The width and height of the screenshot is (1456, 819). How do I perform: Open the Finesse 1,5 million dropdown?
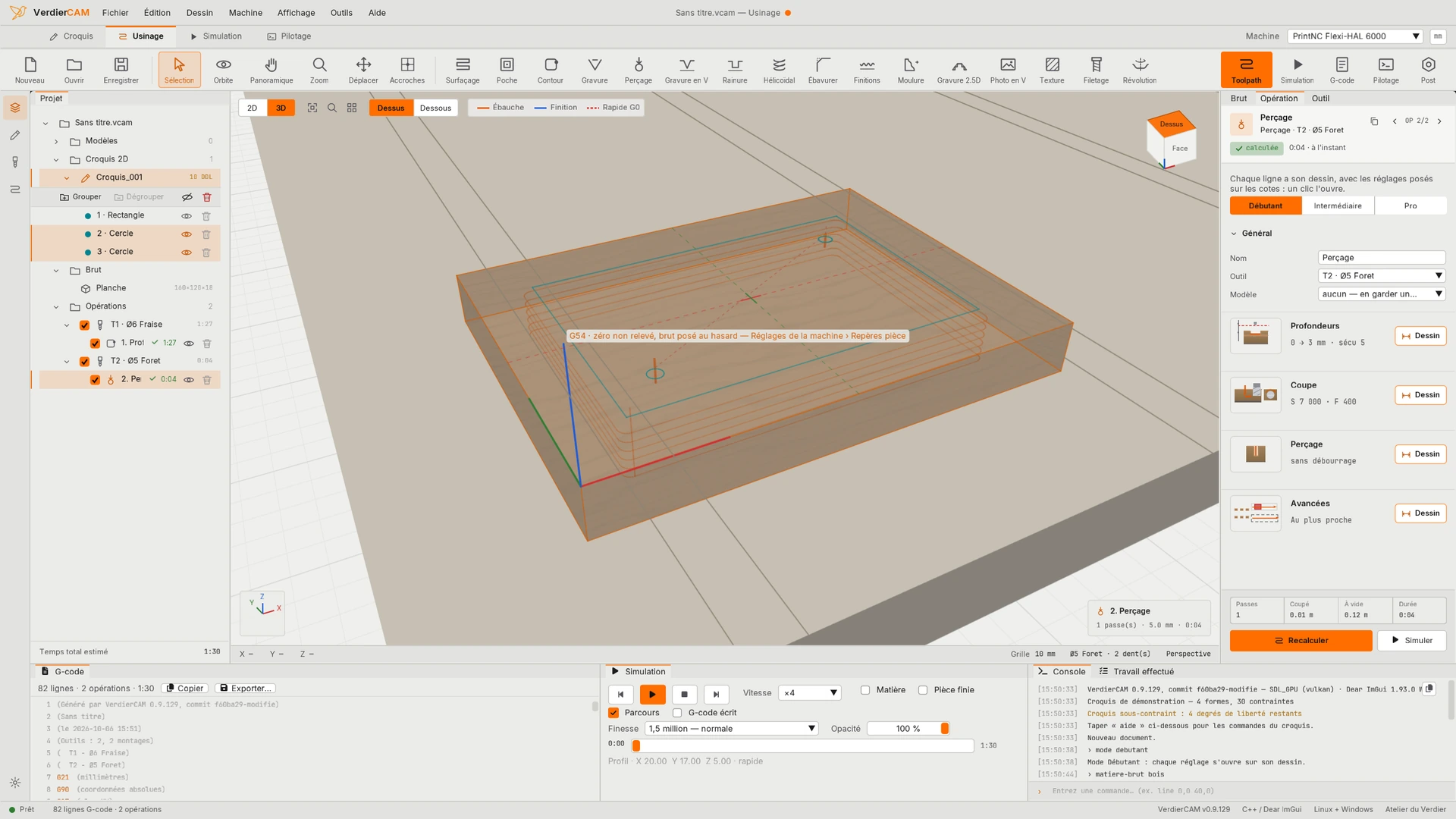pyautogui.click(x=731, y=729)
